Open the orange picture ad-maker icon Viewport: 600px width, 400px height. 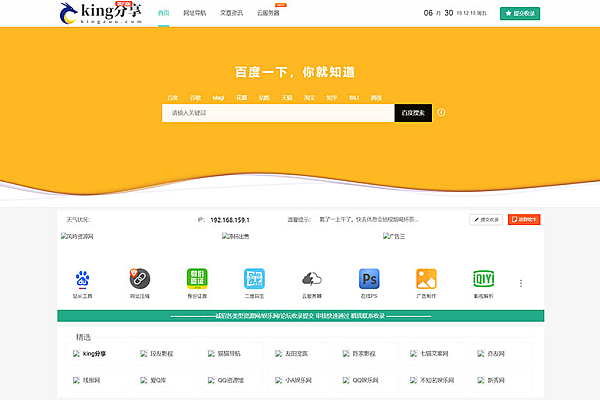(x=426, y=279)
